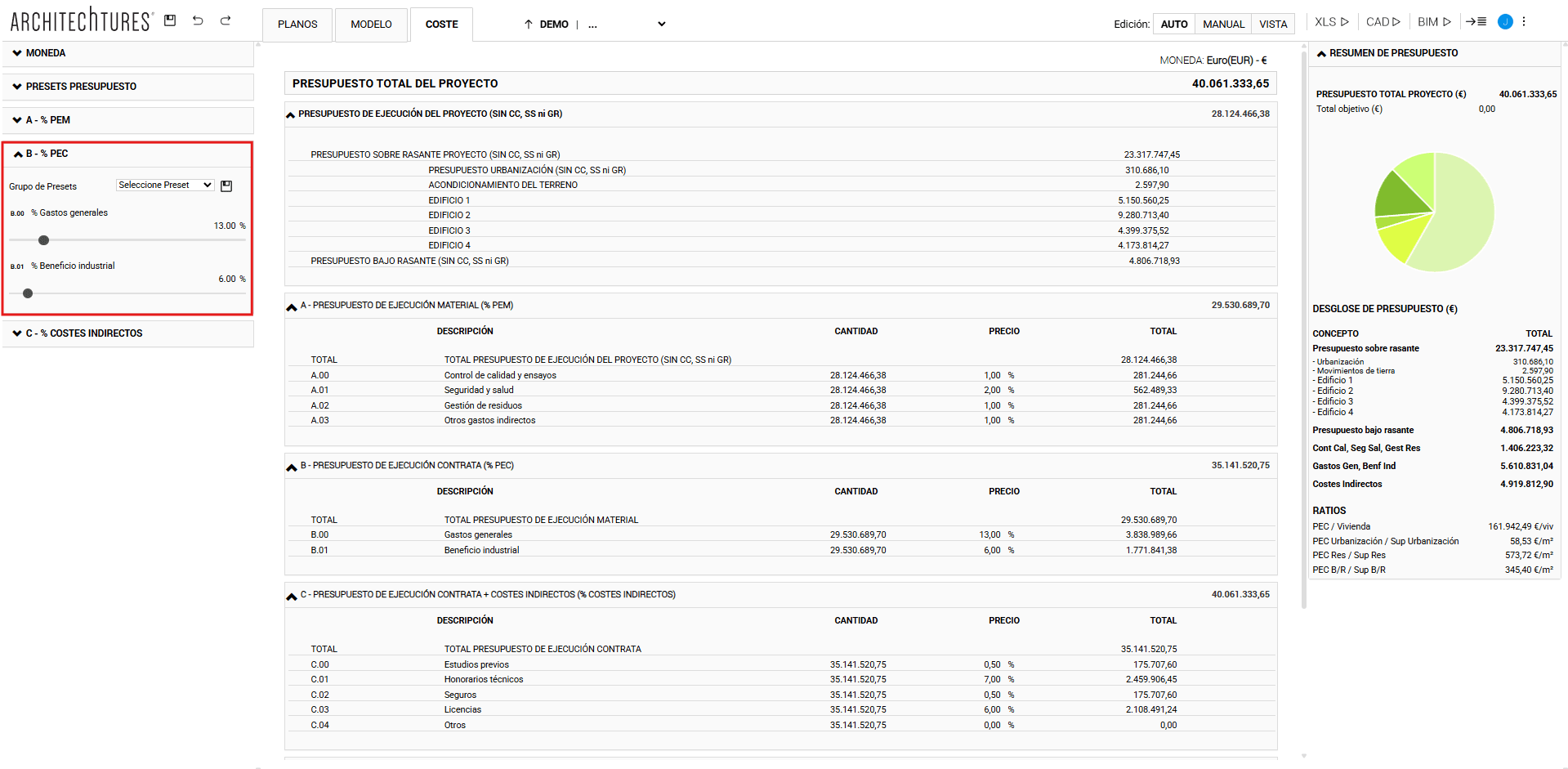1568x769 pixels.
Task: Open the vertical three-dot options menu
Action: (1524, 22)
